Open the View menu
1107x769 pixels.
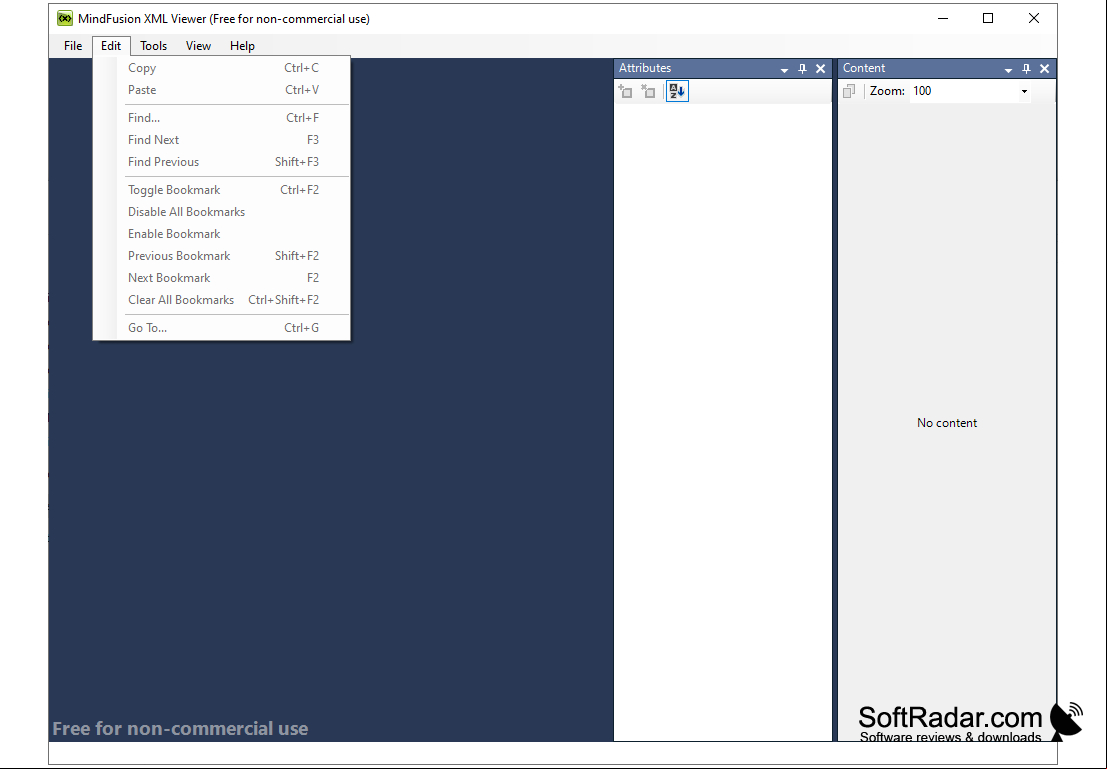198,46
